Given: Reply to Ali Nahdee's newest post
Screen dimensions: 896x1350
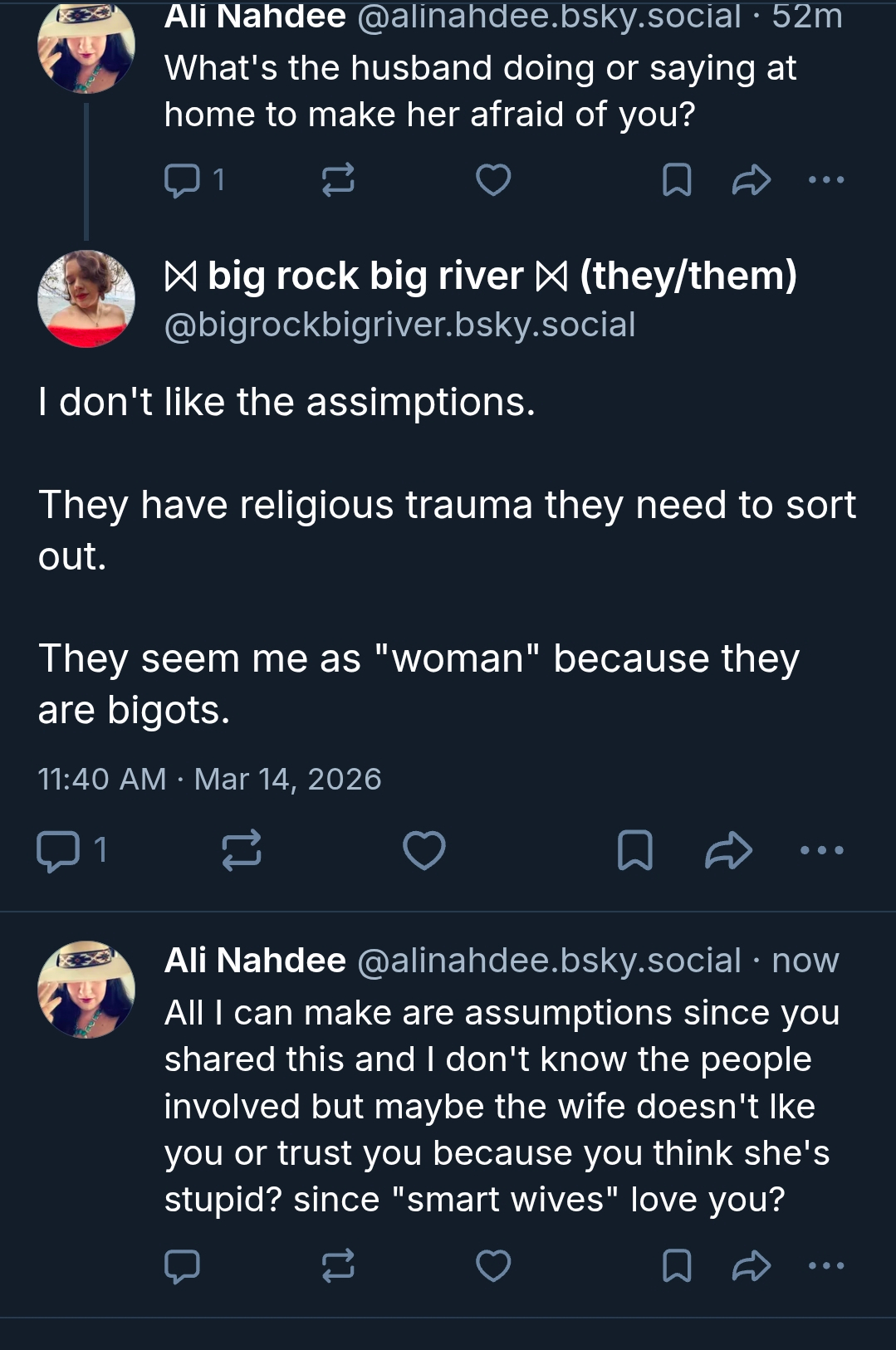Looking at the screenshot, I should coord(182,1266).
